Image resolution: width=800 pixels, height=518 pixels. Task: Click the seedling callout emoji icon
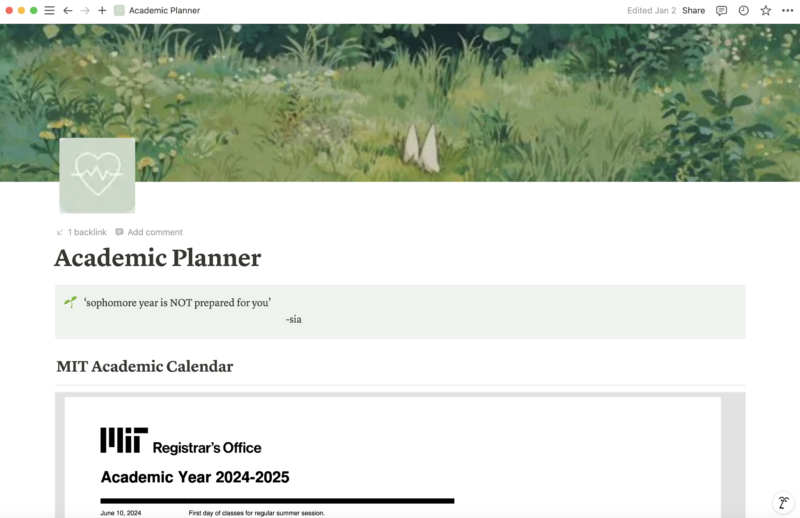[70, 302]
